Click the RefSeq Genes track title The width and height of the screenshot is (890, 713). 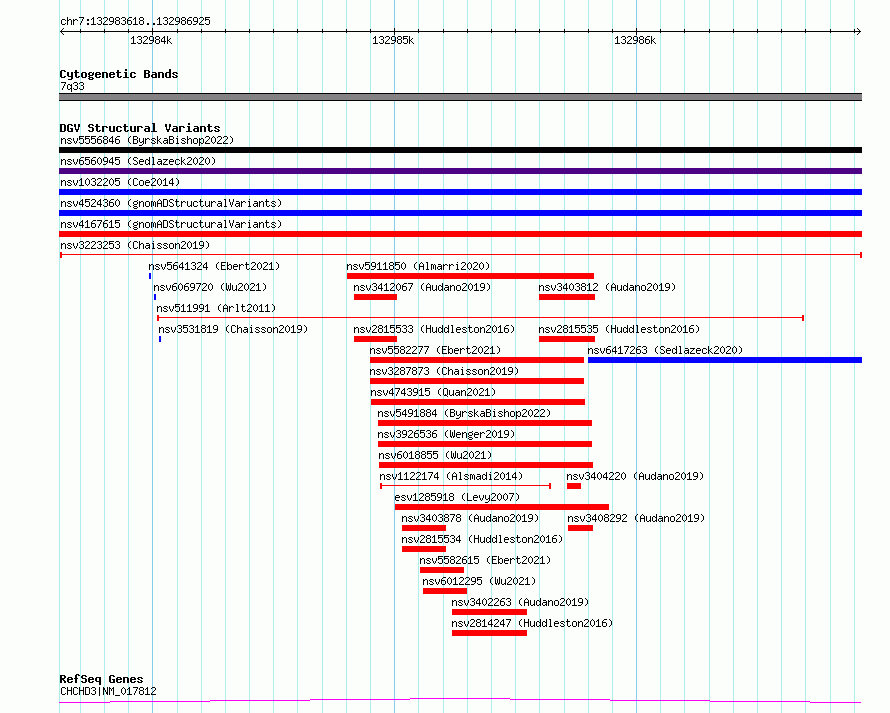tap(101, 679)
